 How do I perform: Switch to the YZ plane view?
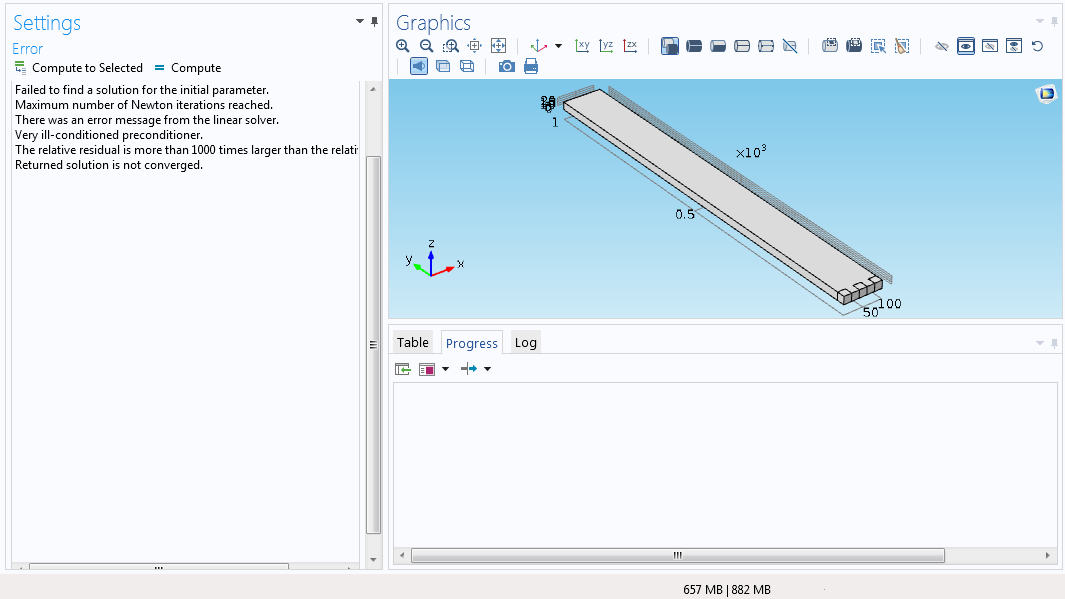(606, 46)
